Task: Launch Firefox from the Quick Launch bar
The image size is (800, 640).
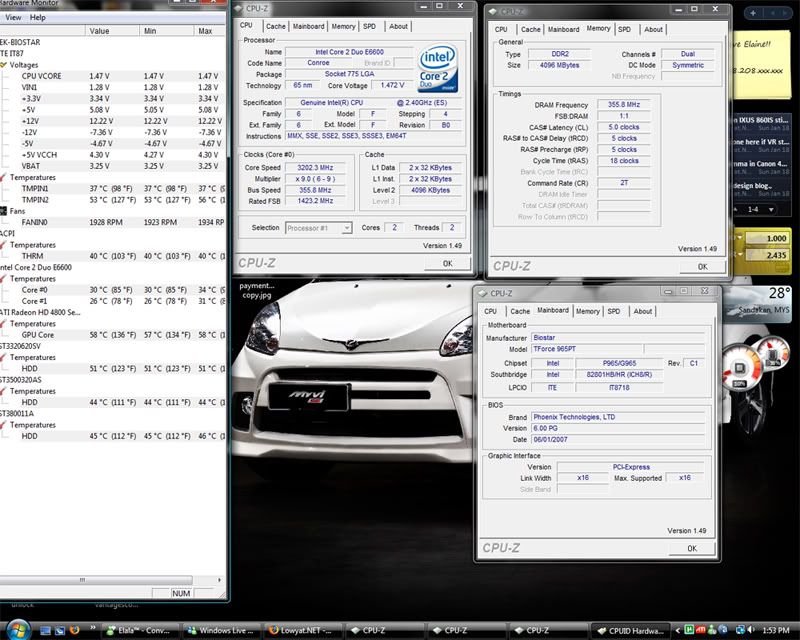Action: pos(73,630)
